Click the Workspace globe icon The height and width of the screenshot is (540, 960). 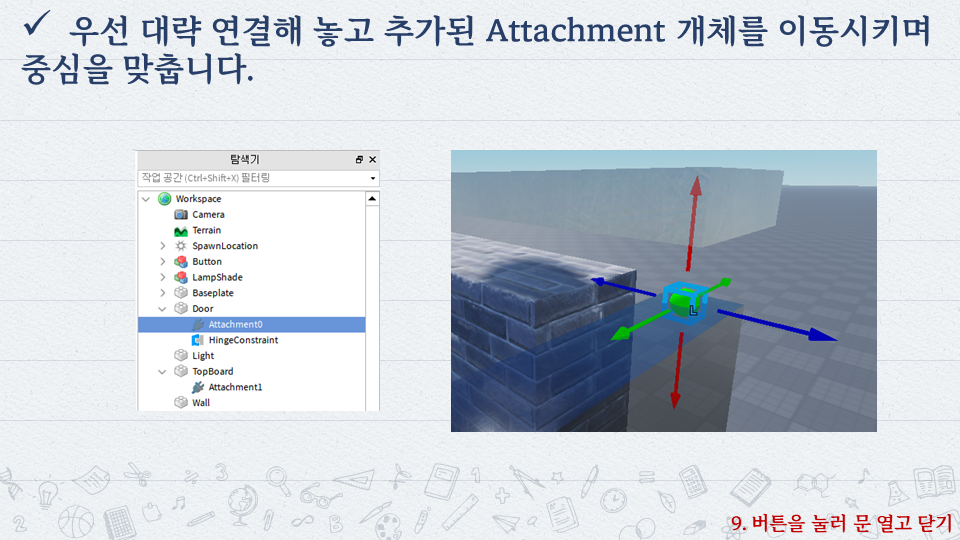pos(165,198)
